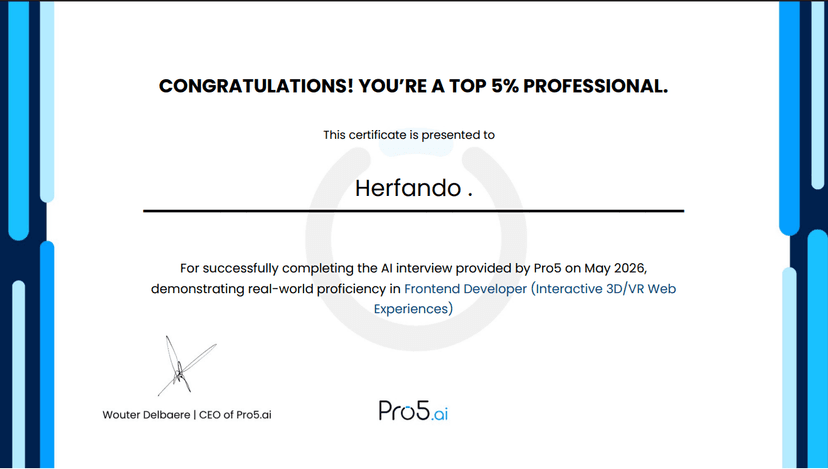The image size is (828, 469).
Task: Select the recipient name 'Herfando .'
Action: tap(413, 188)
